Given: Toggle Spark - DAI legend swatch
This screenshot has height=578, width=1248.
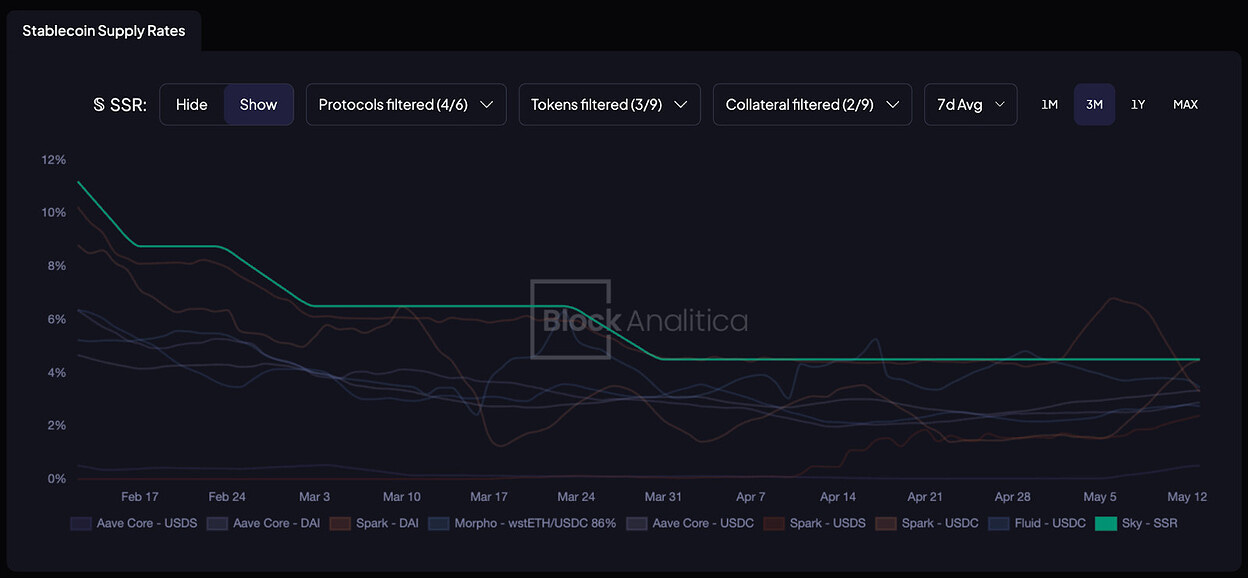Looking at the screenshot, I should 339,523.
